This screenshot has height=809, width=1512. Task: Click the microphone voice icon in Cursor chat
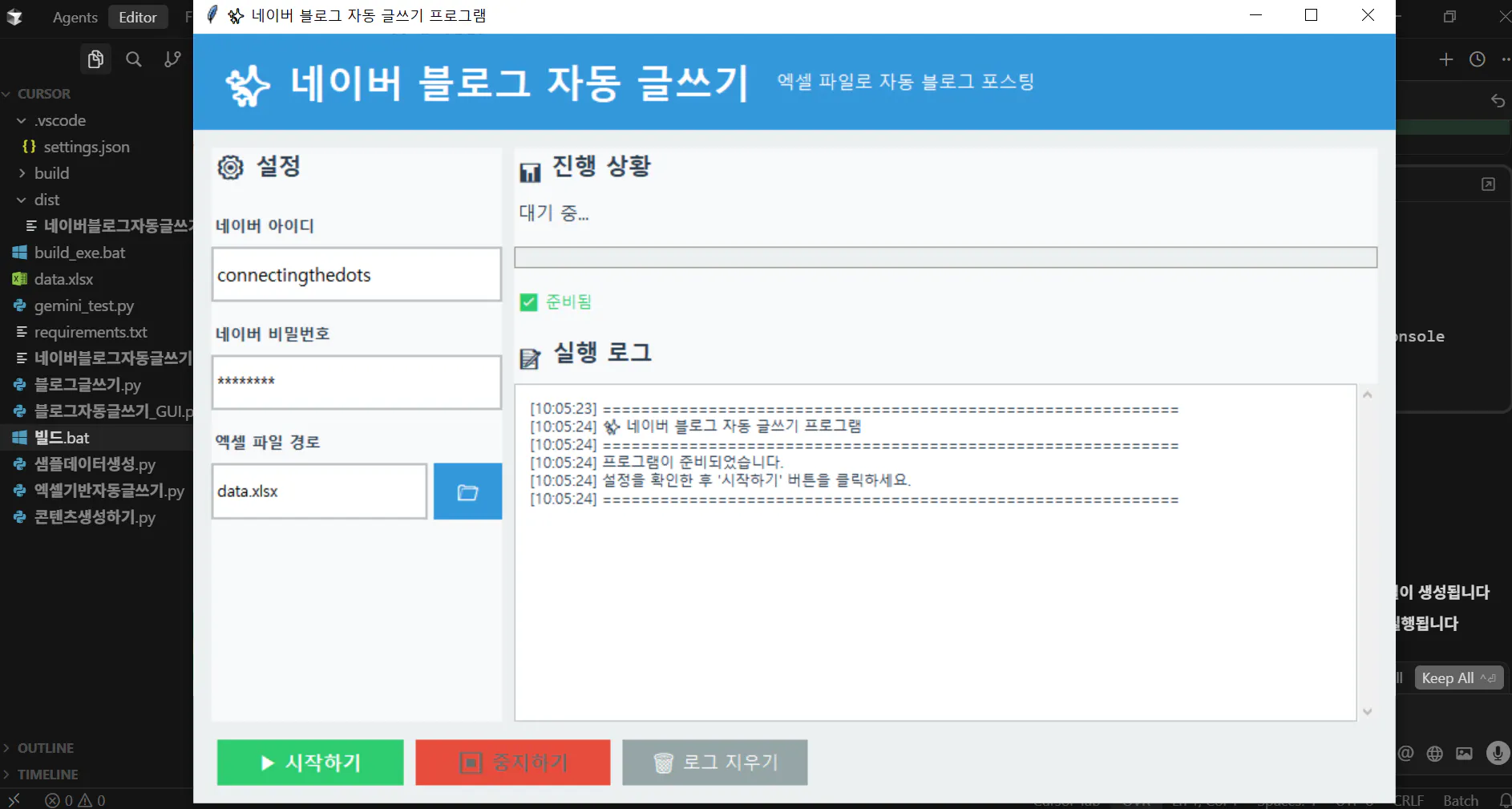click(1498, 753)
